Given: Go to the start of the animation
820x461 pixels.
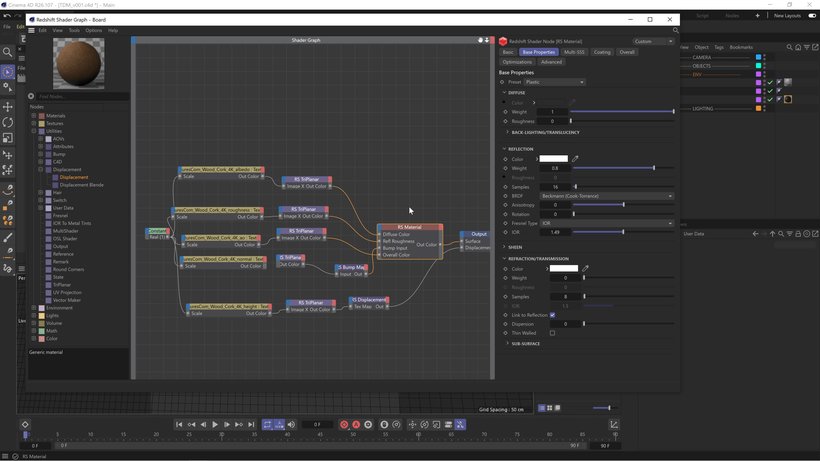Looking at the screenshot, I should coord(179,424).
